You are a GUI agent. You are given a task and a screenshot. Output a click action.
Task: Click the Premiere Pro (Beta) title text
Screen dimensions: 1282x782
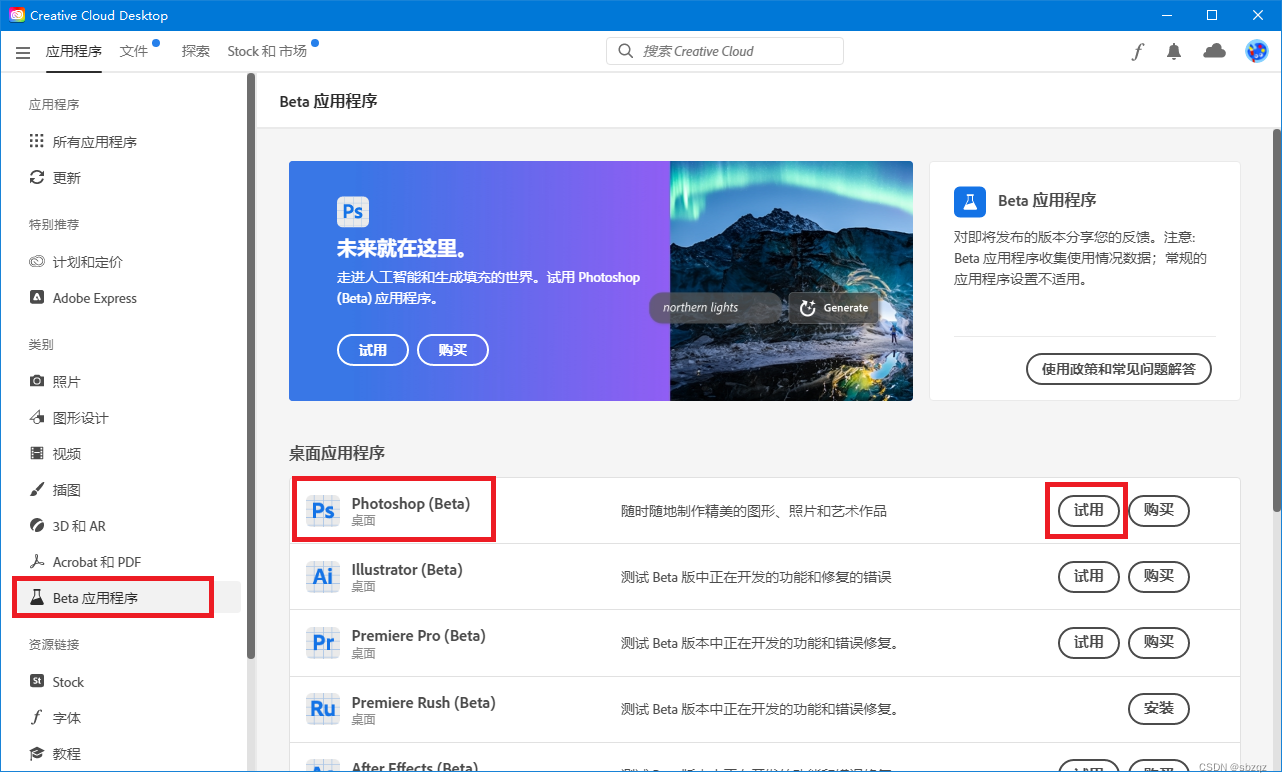[x=418, y=635]
